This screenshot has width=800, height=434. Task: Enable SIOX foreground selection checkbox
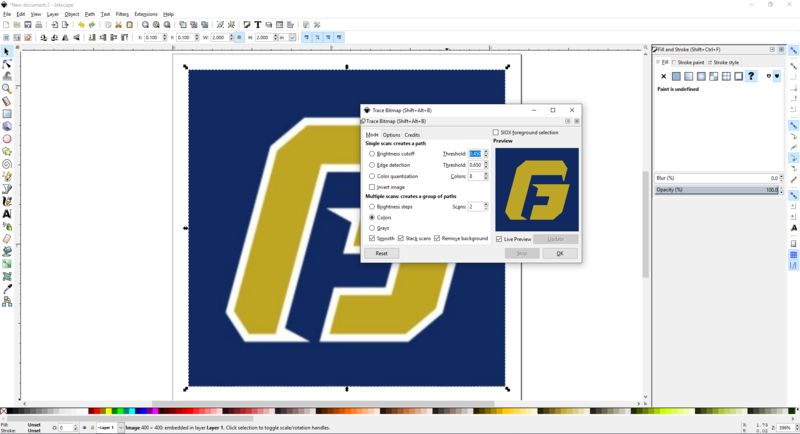[495, 132]
